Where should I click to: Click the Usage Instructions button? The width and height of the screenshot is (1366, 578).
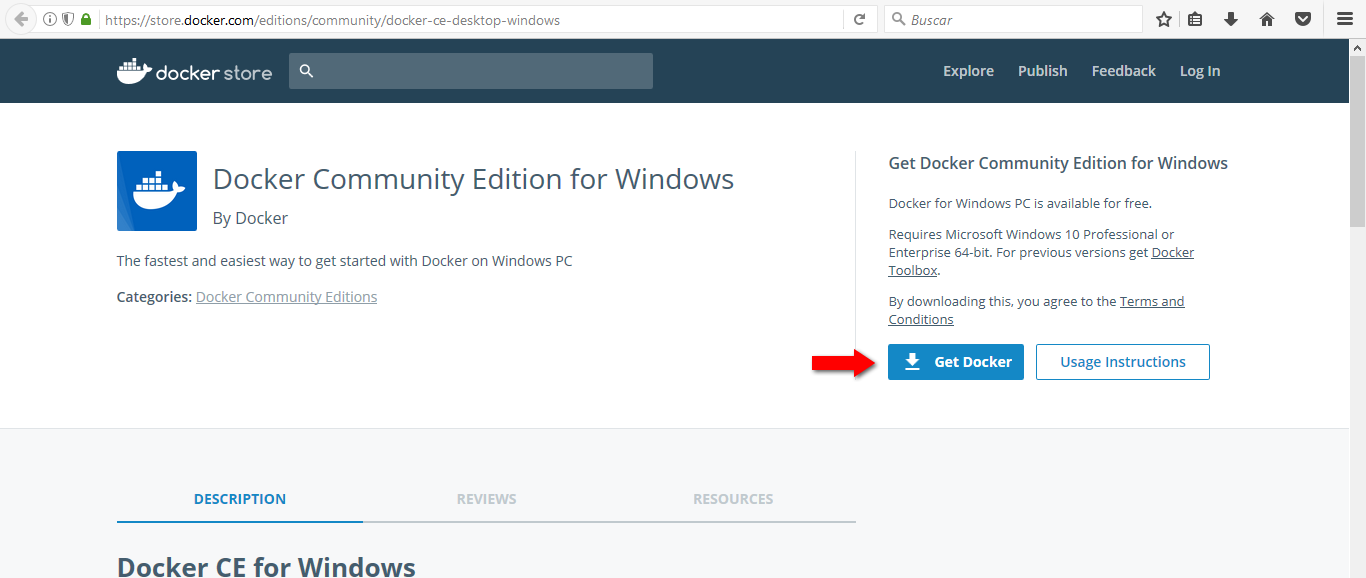point(1123,362)
